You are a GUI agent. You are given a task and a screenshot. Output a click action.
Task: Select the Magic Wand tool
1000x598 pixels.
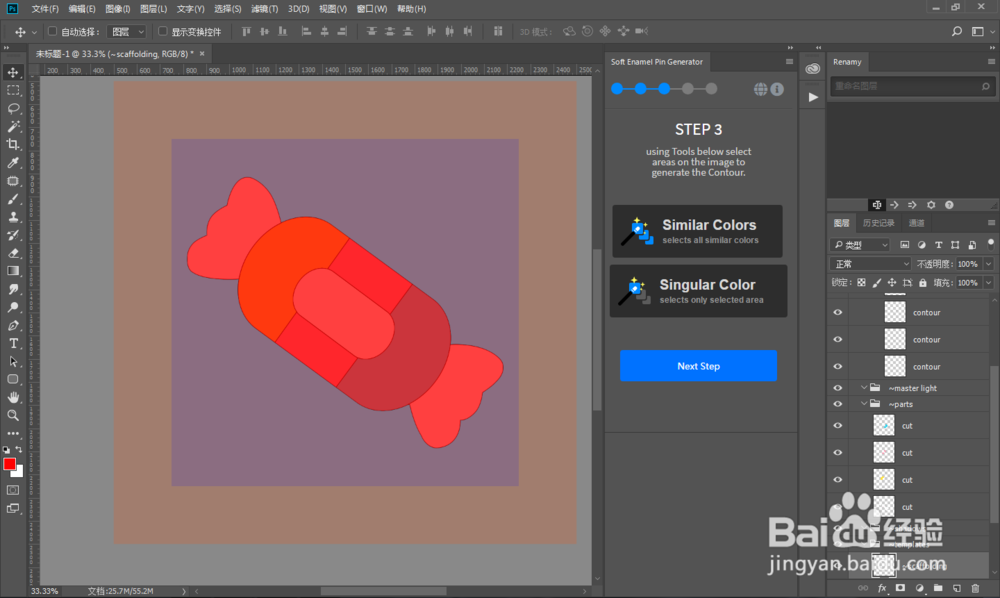tap(13, 126)
